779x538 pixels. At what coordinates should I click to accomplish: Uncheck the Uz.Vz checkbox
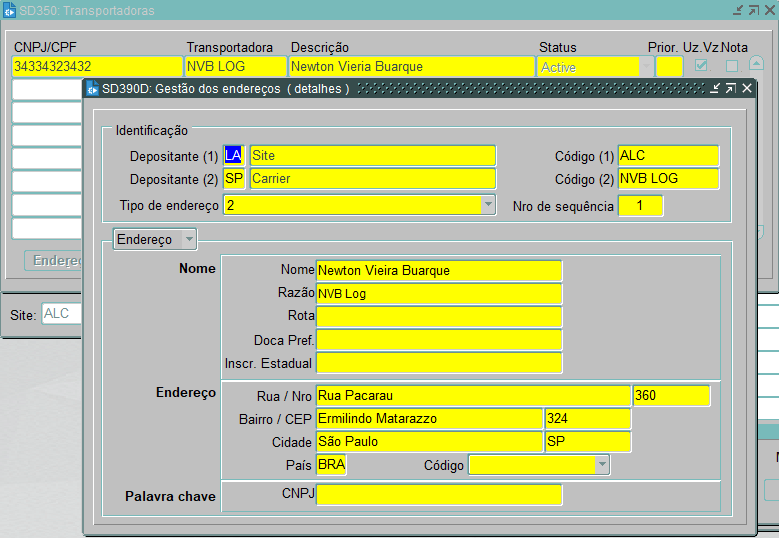point(702,66)
